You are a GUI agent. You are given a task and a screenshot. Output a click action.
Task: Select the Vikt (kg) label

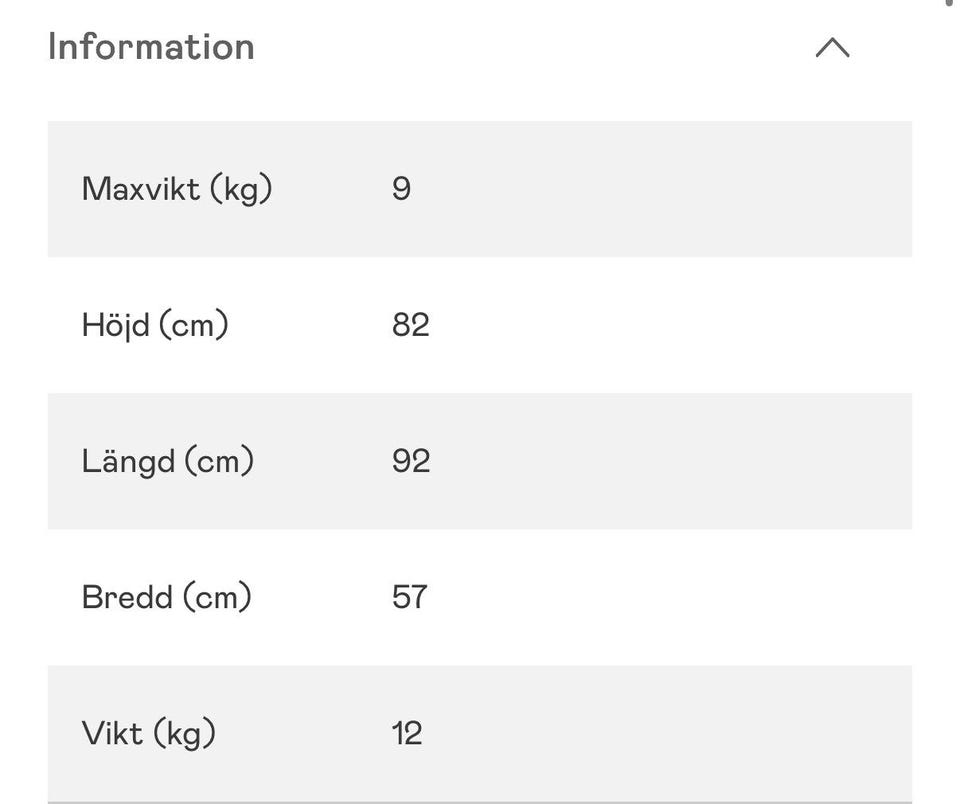tap(149, 733)
